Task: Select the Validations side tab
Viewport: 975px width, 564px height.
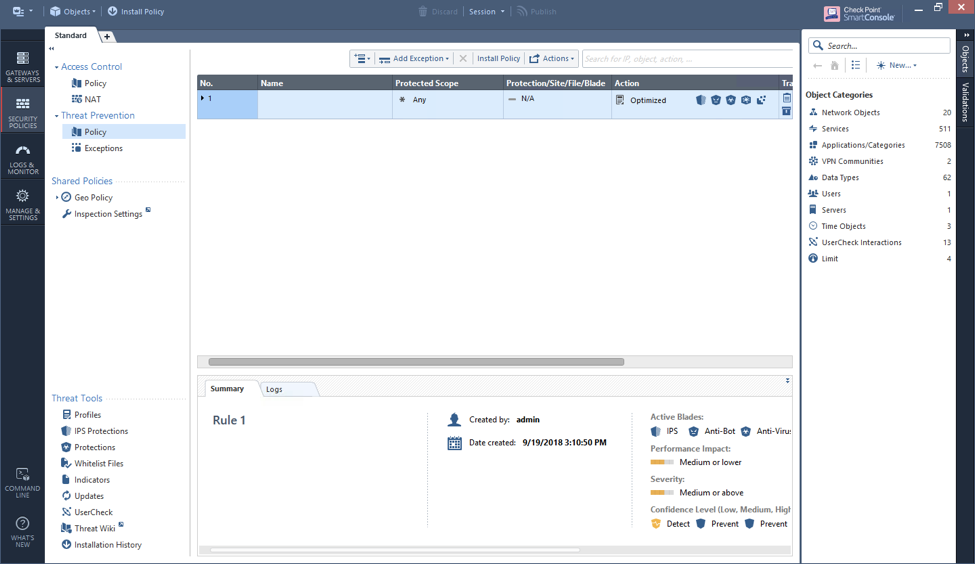Action: click(x=965, y=102)
